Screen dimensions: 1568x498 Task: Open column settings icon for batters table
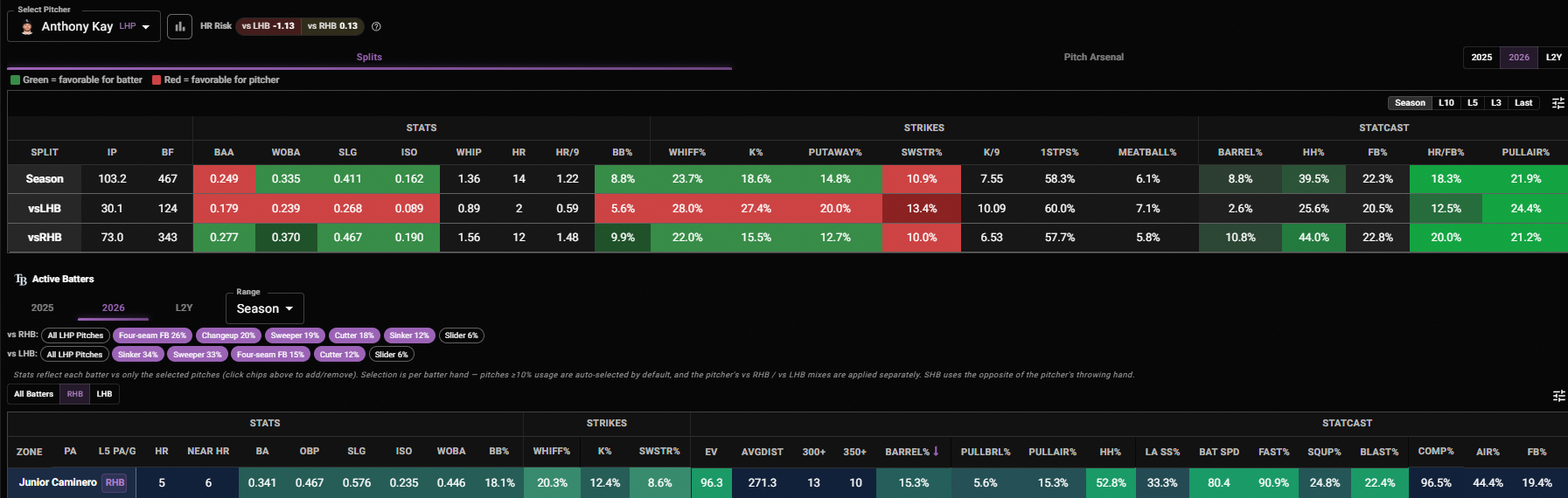pyautogui.click(x=1558, y=396)
